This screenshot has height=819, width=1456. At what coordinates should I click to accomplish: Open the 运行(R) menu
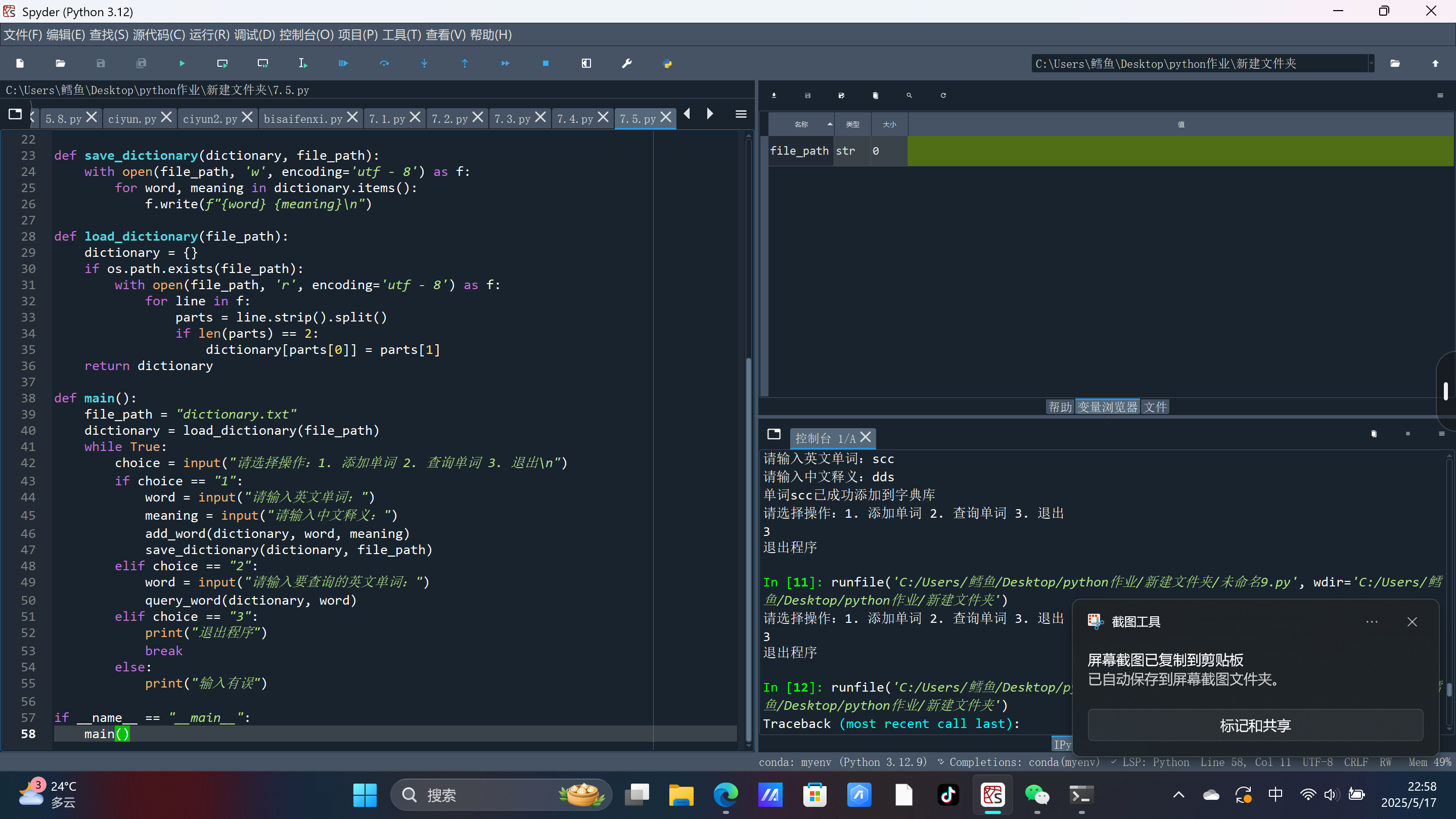click(x=209, y=35)
